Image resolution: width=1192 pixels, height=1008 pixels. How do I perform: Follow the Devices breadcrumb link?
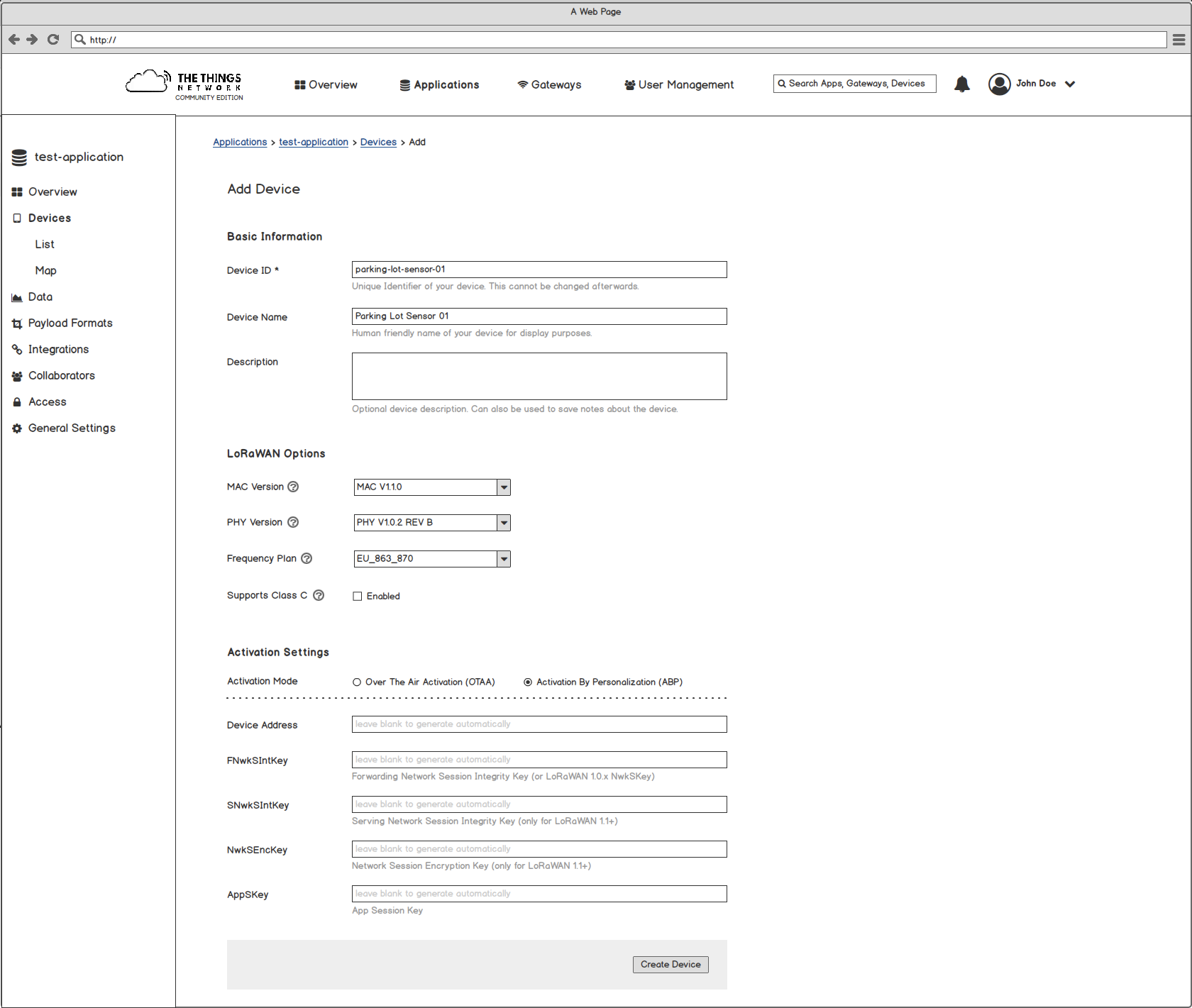coord(378,142)
